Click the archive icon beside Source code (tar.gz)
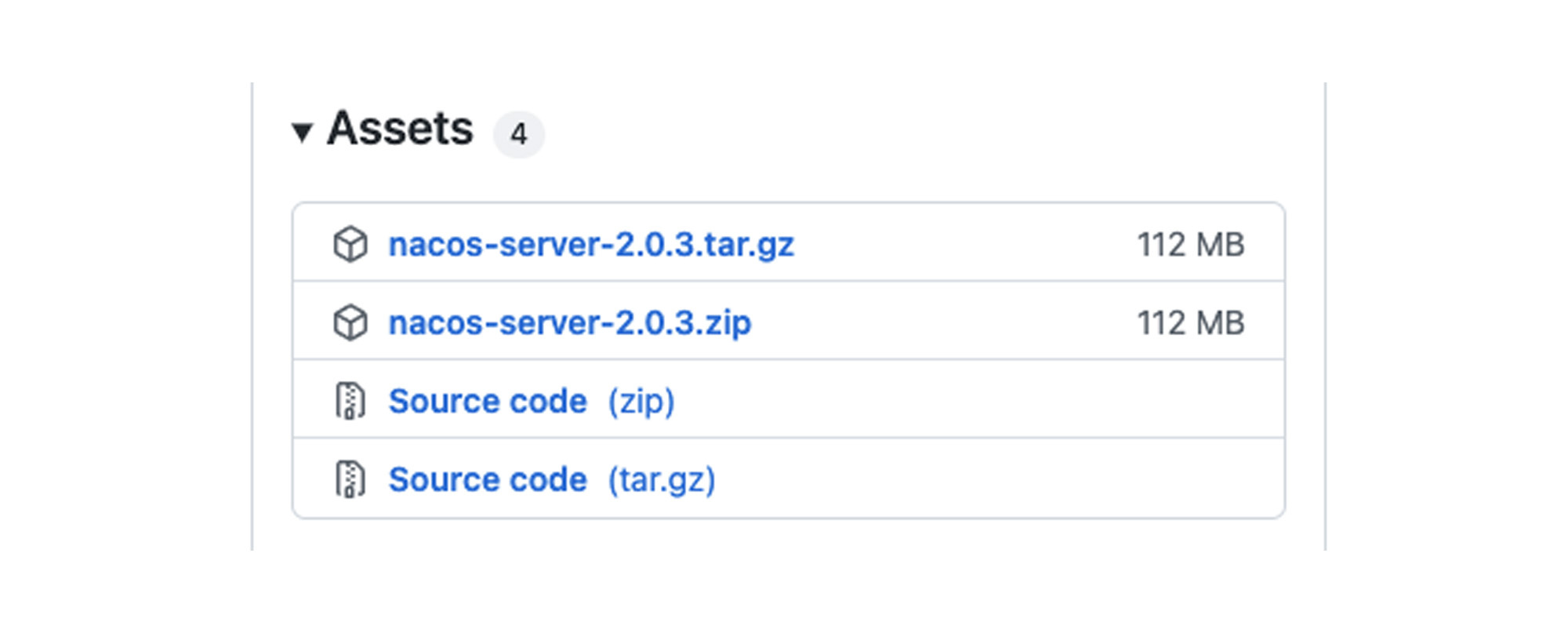 (x=350, y=479)
